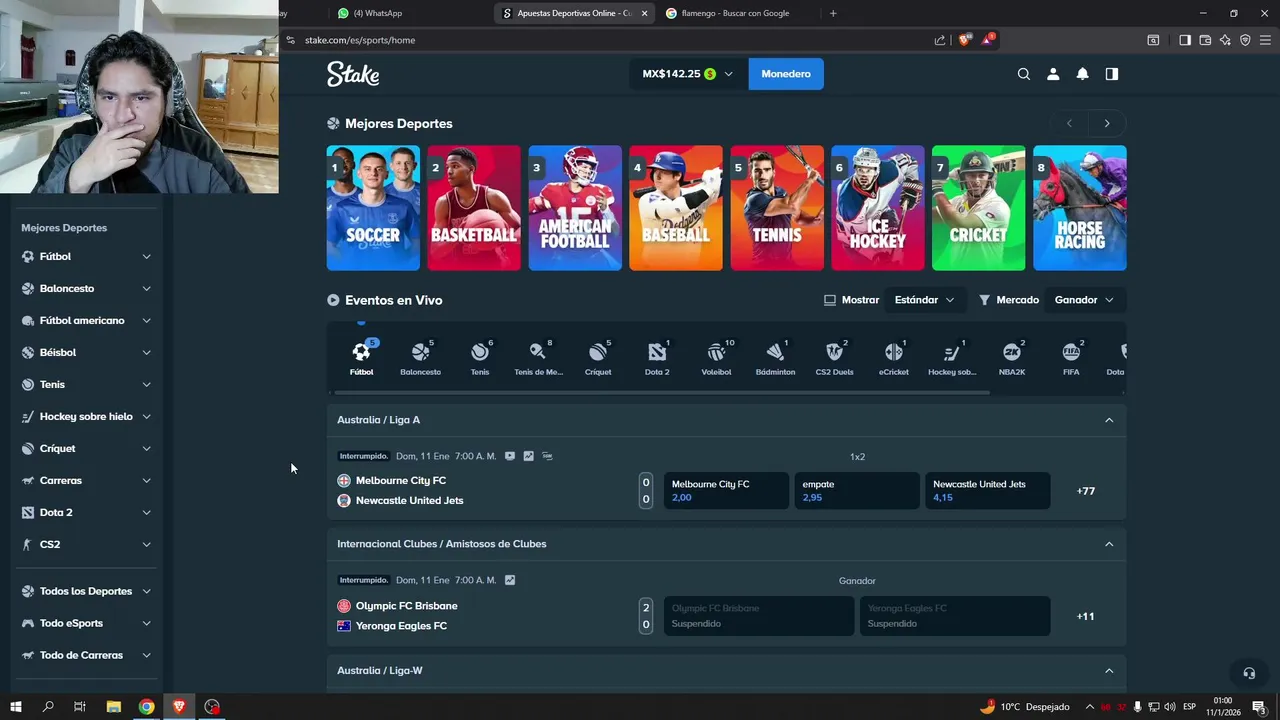The height and width of the screenshot is (720, 1280).
Task: Open the notifications bell
Action: click(1082, 74)
